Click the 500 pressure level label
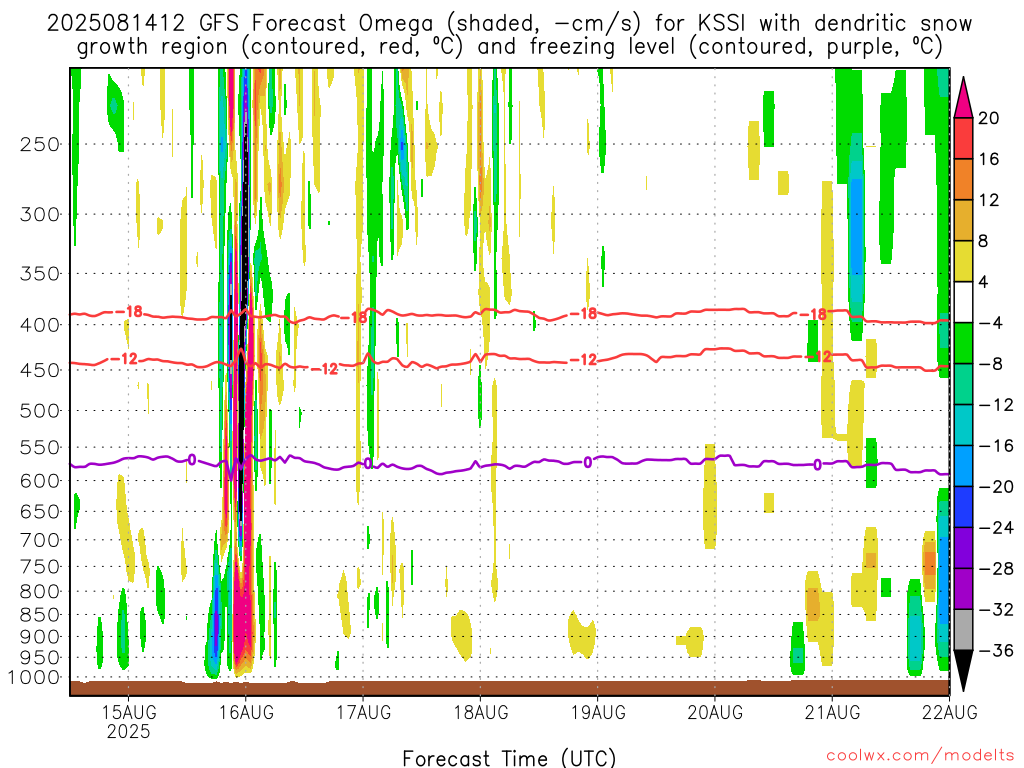 click(x=40, y=411)
